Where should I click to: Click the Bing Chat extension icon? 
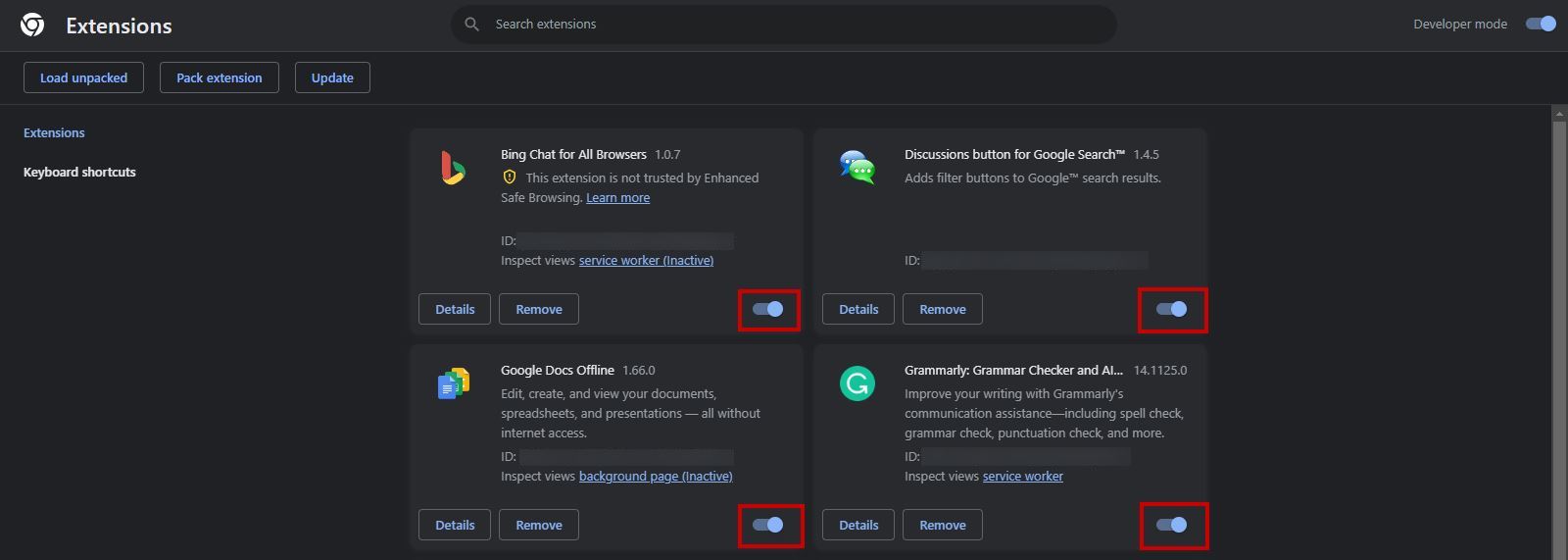pos(452,168)
